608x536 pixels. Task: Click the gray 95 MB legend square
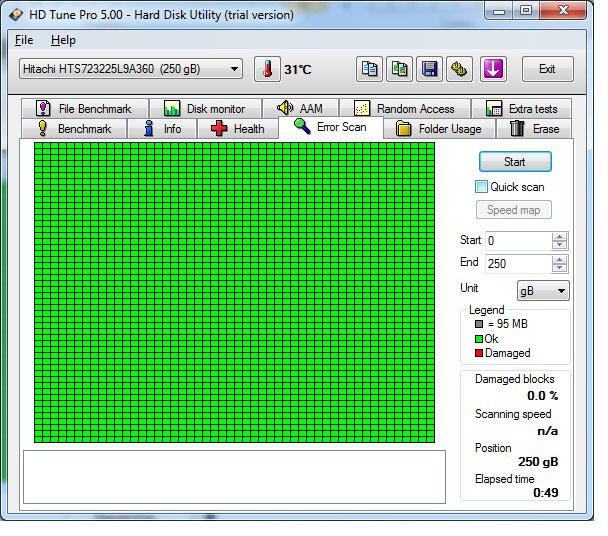pyautogui.click(x=479, y=324)
